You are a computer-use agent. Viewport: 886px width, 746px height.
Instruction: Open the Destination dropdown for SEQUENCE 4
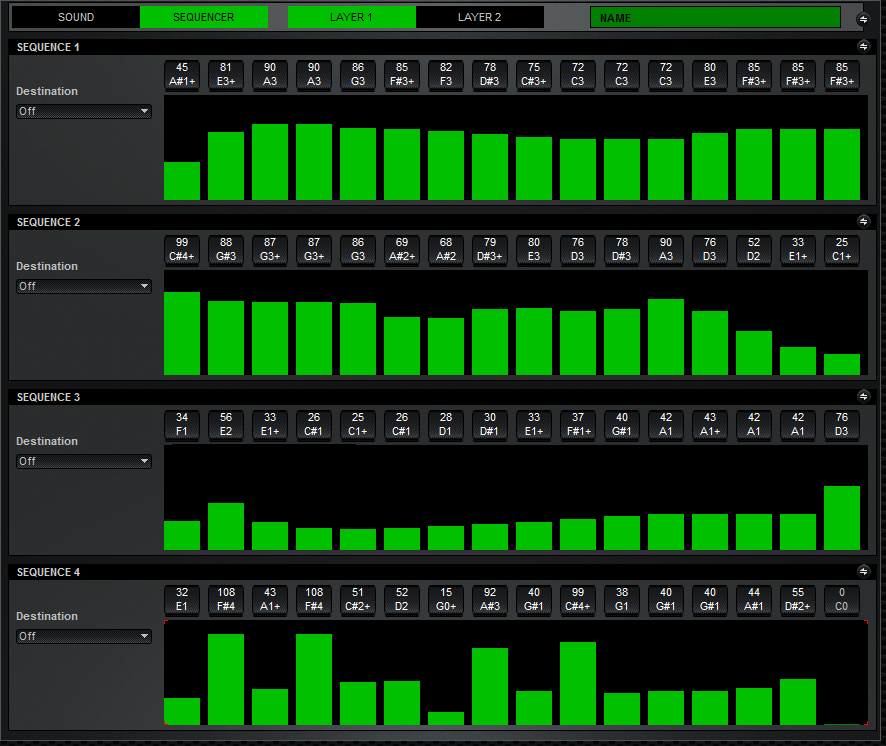click(x=83, y=635)
